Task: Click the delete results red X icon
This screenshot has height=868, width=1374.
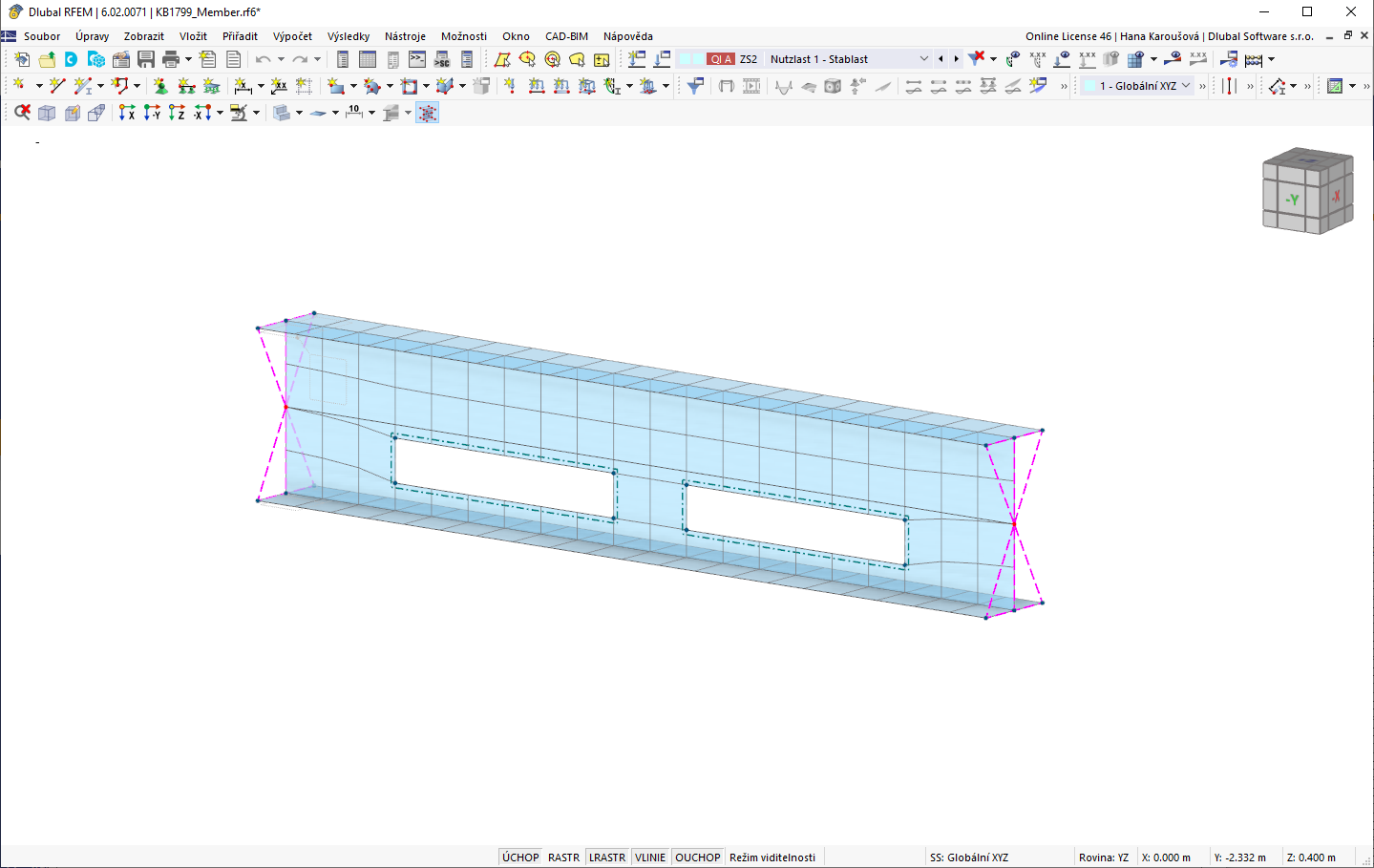Action: tap(976, 59)
